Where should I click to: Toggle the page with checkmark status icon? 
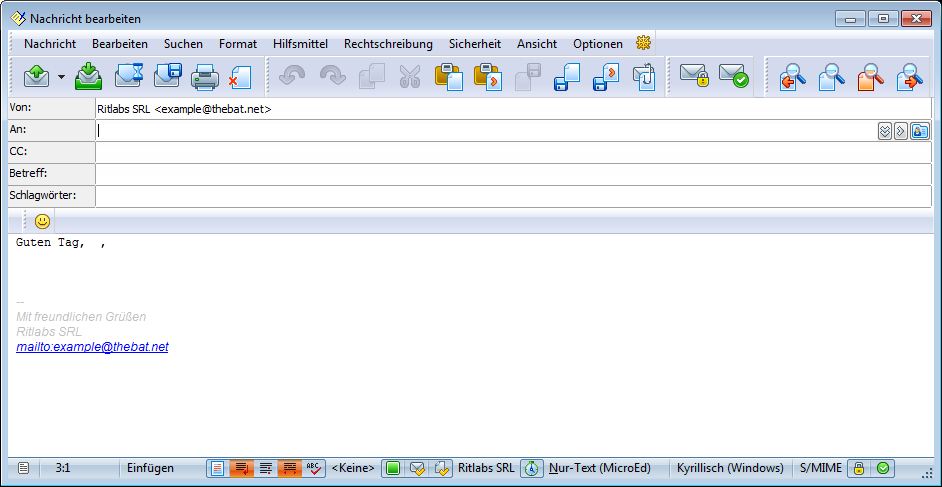[442, 468]
